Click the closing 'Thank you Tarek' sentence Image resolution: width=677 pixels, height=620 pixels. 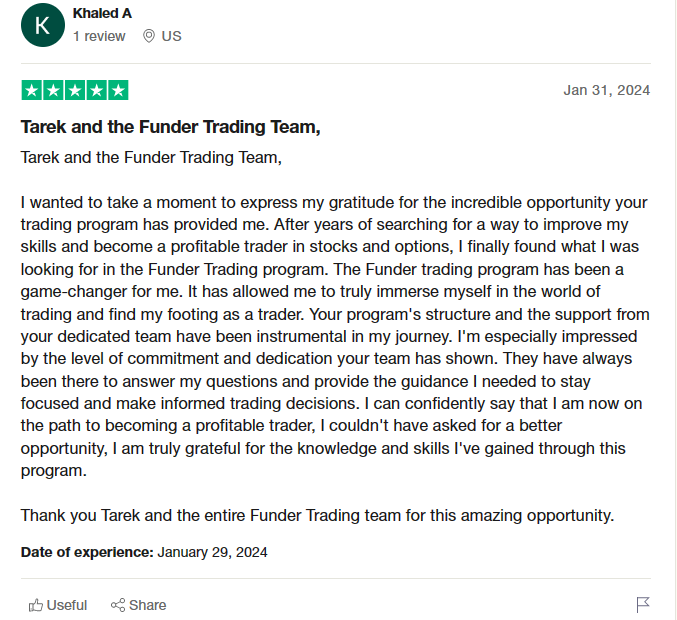coord(317,515)
